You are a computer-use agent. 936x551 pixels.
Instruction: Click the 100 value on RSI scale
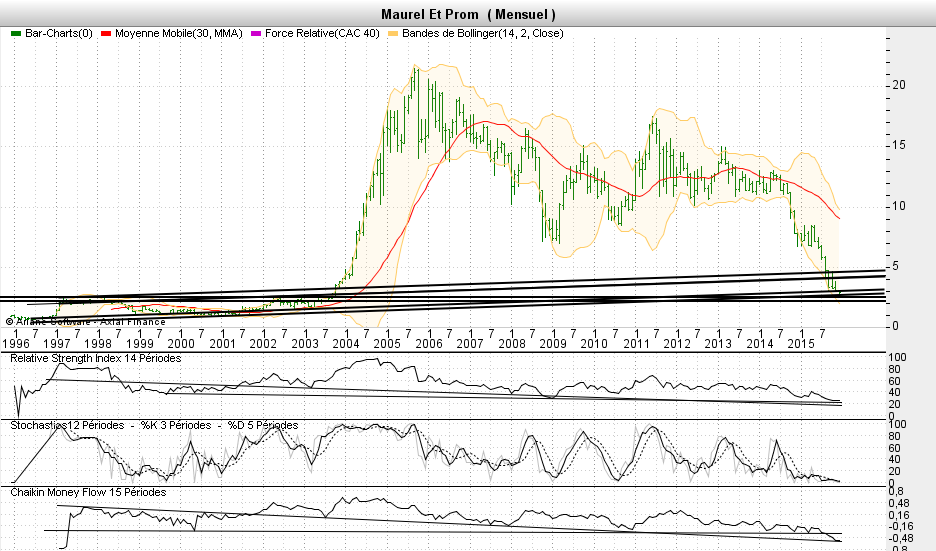click(897, 358)
